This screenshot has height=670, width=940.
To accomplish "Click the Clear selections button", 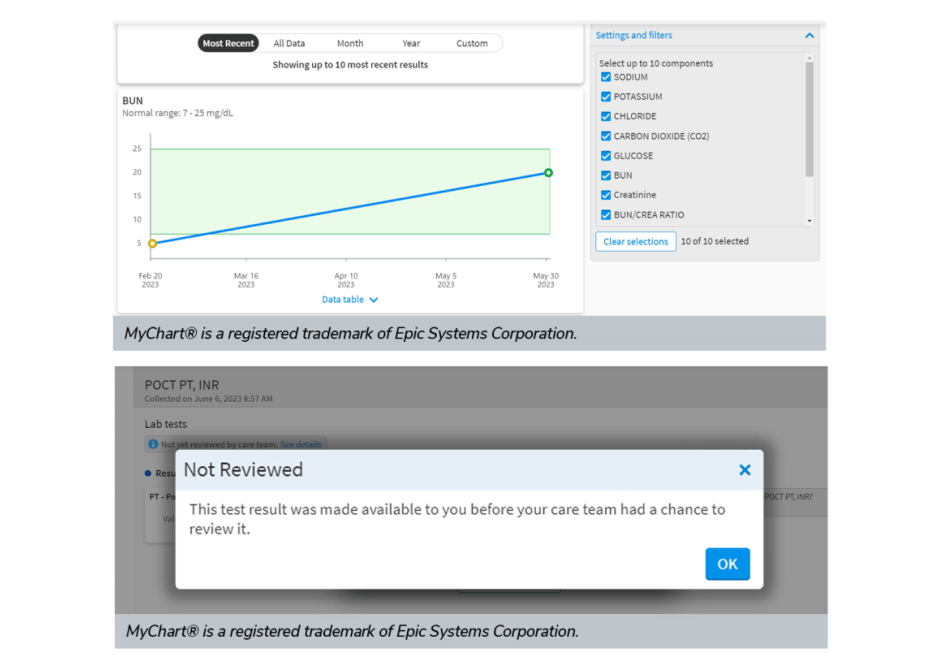I will click(x=636, y=242).
